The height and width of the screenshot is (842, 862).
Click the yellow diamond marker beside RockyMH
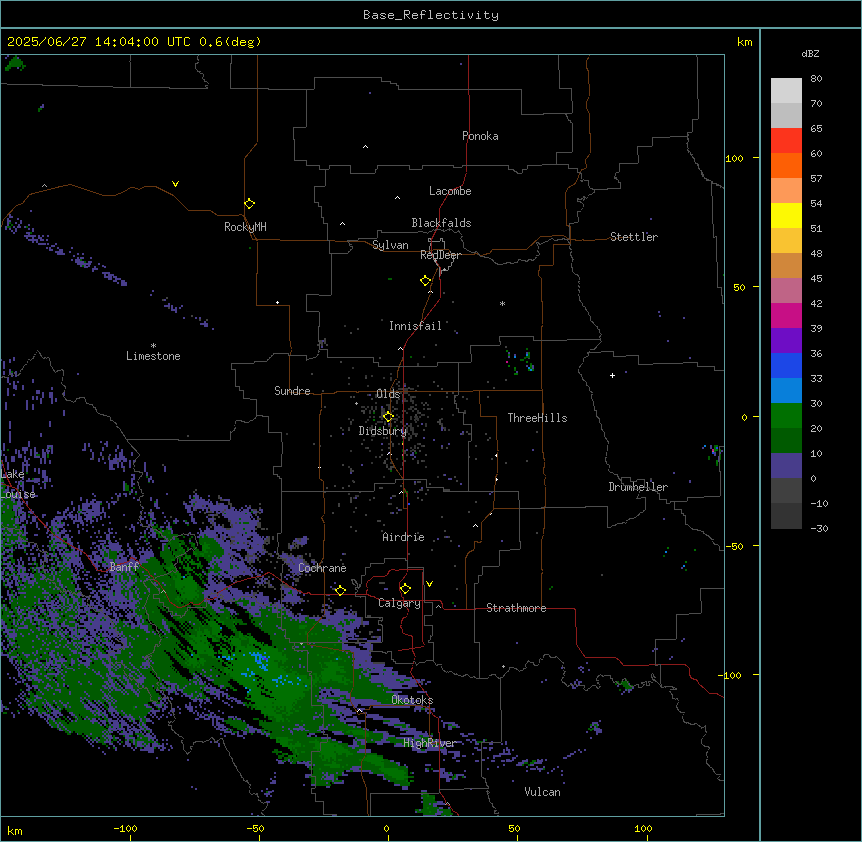click(249, 204)
